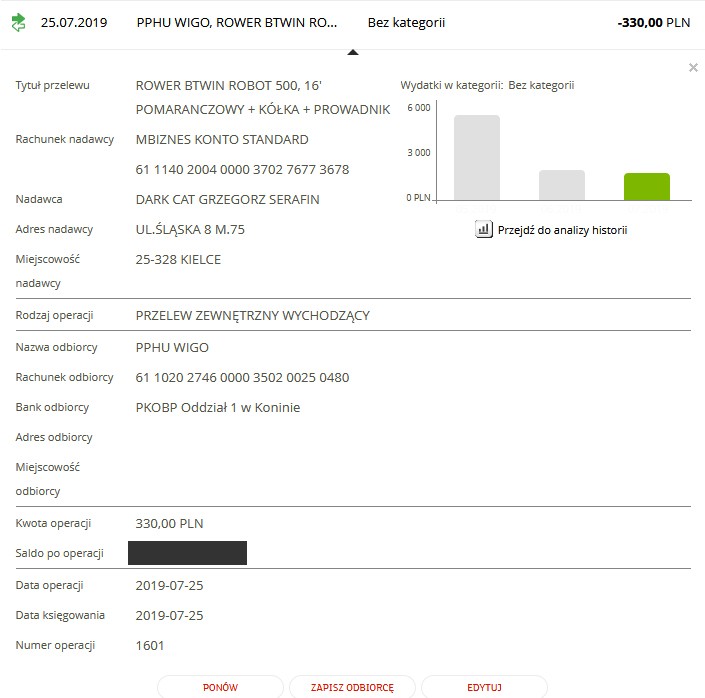Click the history analysis chart icon
The width and height of the screenshot is (705, 698).
(x=483, y=230)
